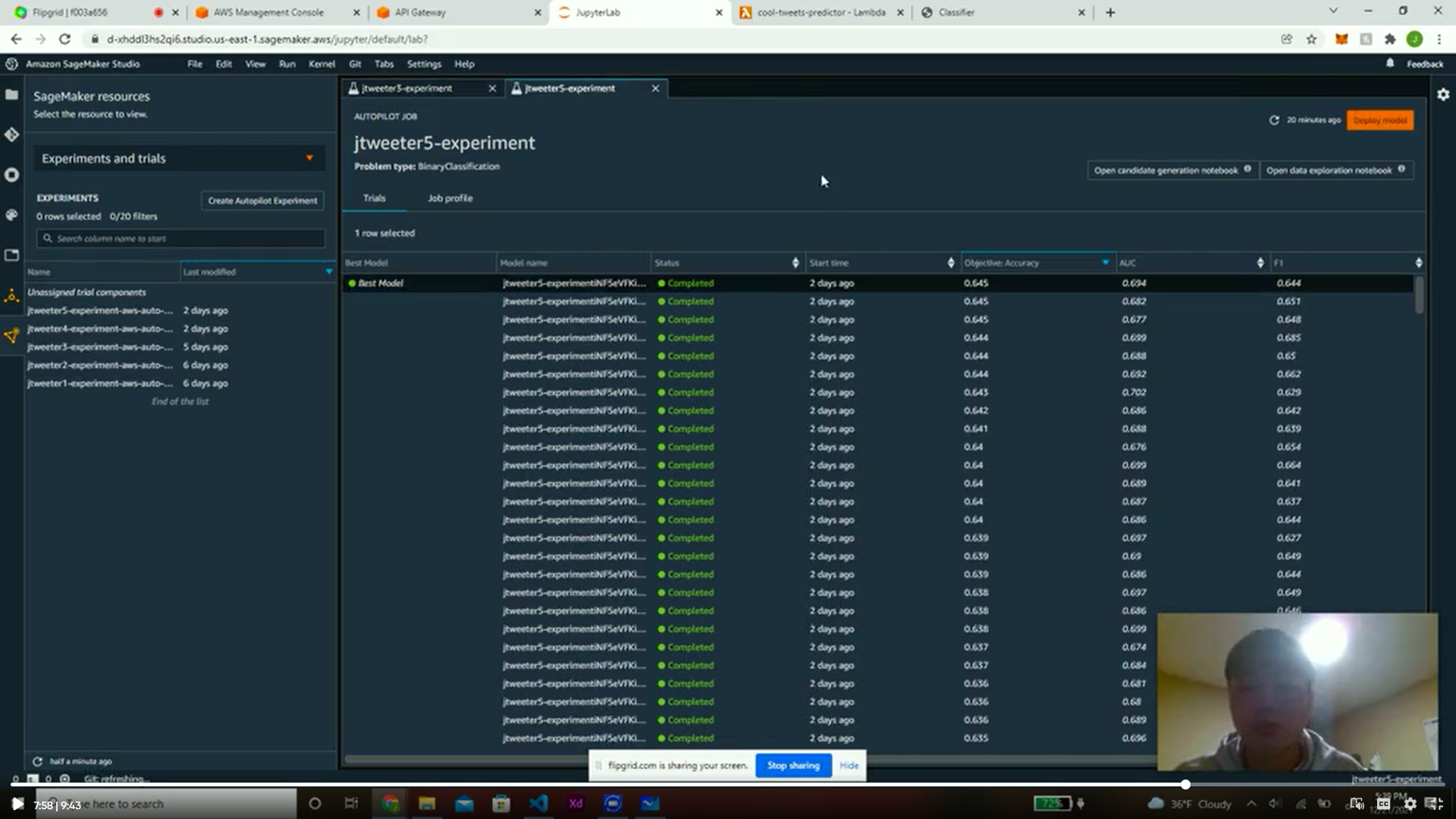The width and height of the screenshot is (1456, 819).
Task: Open running terminals and kernels icon
Action: coord(11,175)
